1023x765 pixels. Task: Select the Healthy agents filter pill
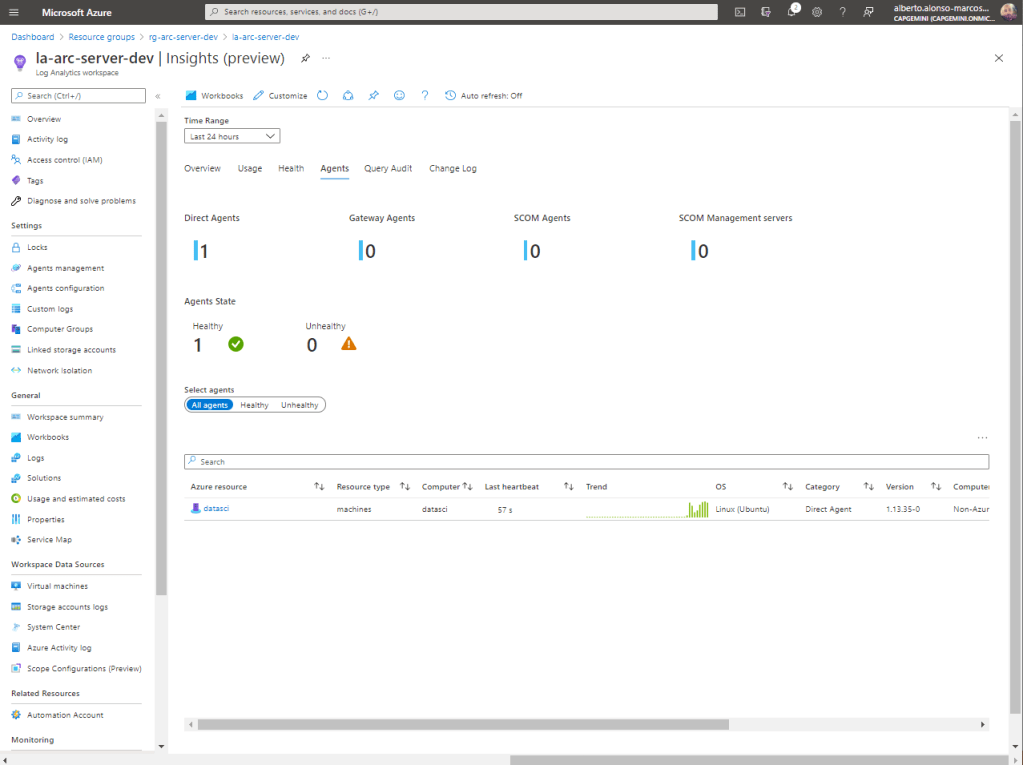[254, 405]
